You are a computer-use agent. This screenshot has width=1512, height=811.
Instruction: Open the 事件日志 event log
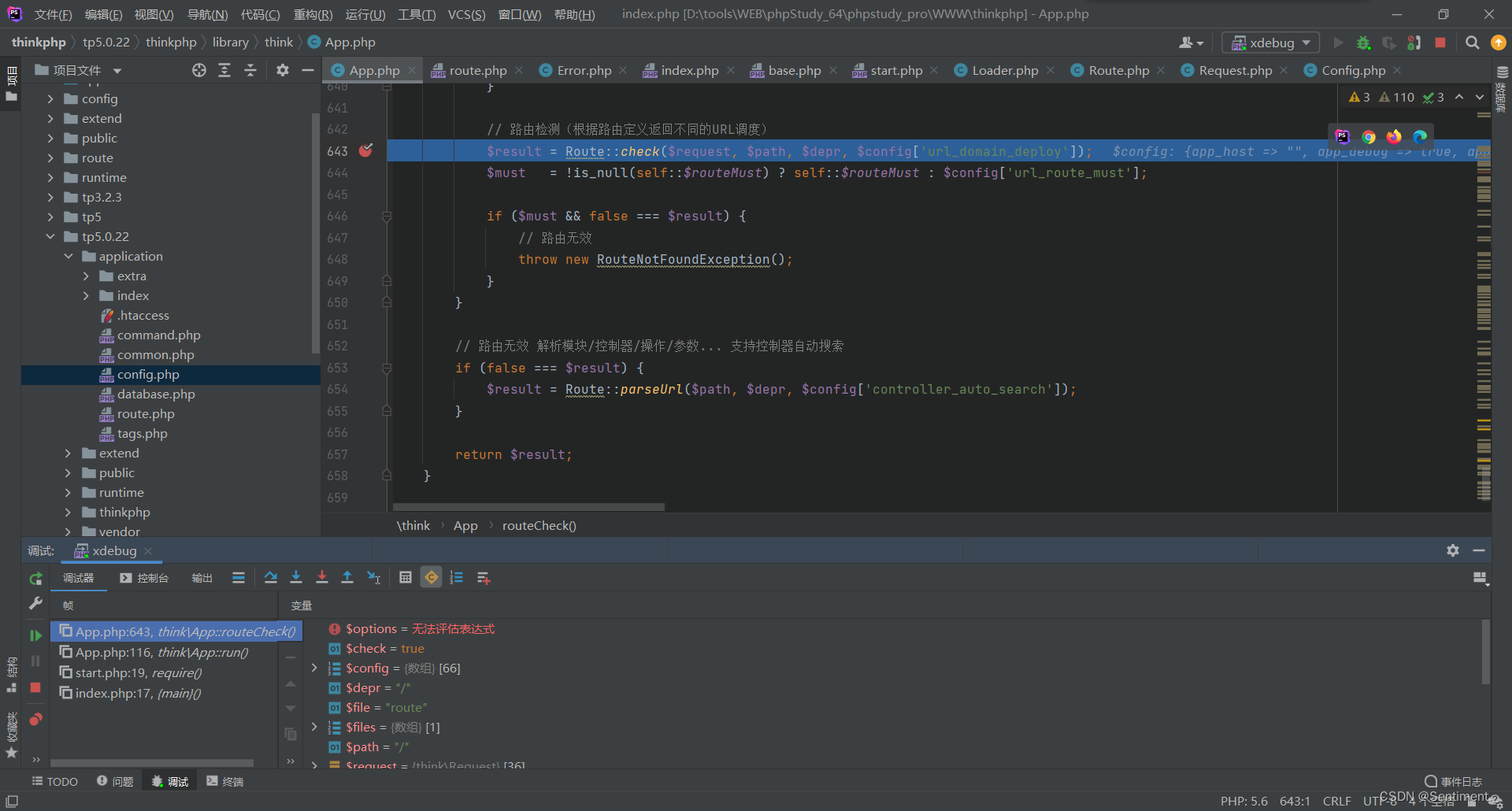(1453, 781)
